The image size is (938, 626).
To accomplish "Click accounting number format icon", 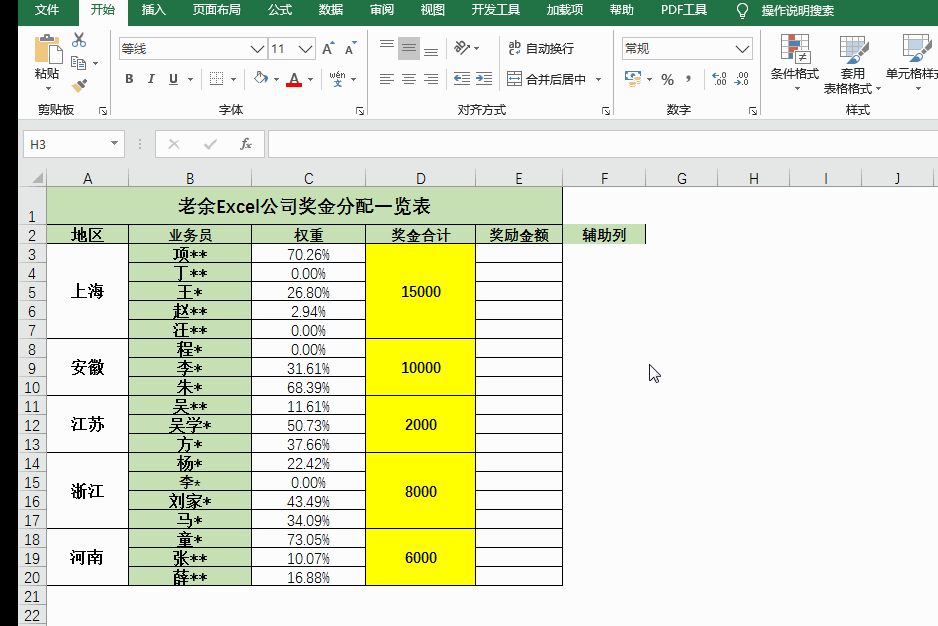I will (633, 79).
